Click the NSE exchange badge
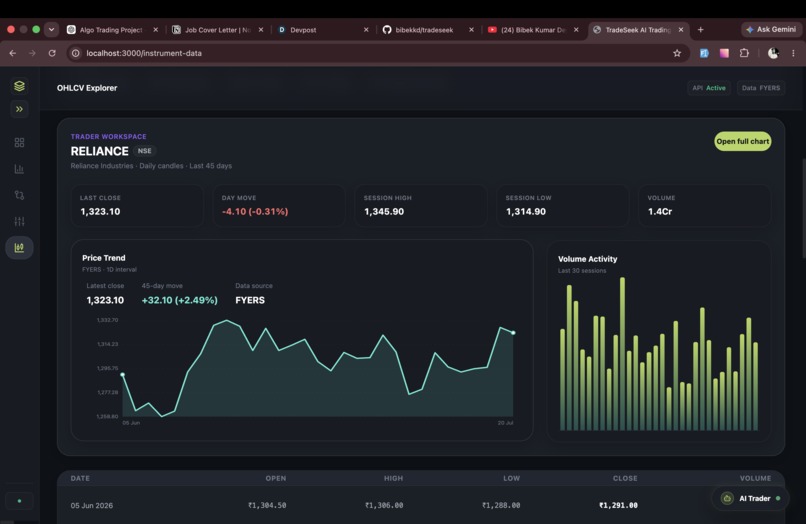806x524 pixels. click(x=144, y=151)
